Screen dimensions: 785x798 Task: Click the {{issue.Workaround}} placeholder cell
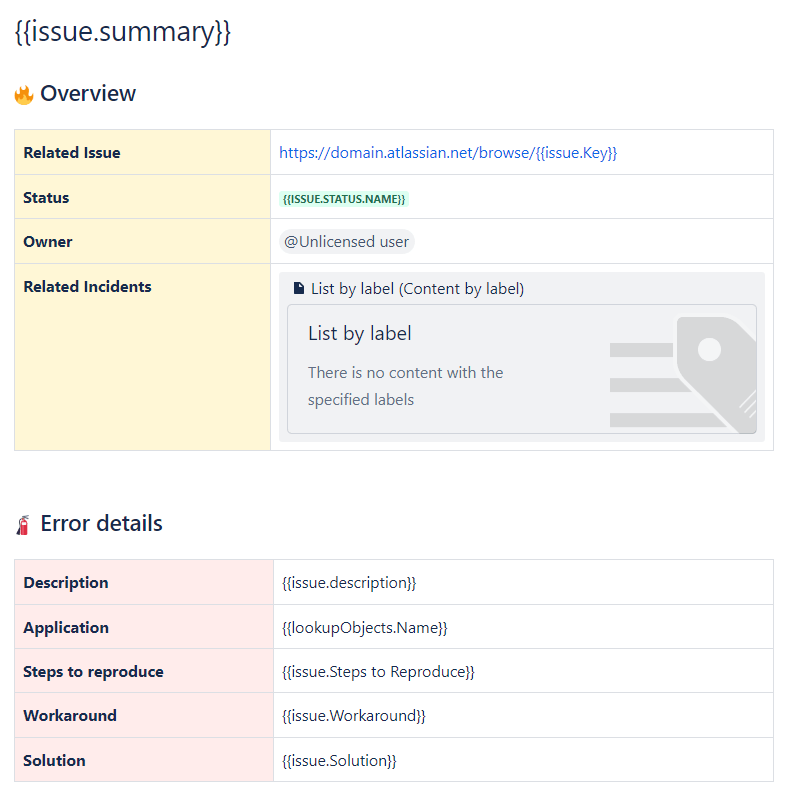[354, 716]
